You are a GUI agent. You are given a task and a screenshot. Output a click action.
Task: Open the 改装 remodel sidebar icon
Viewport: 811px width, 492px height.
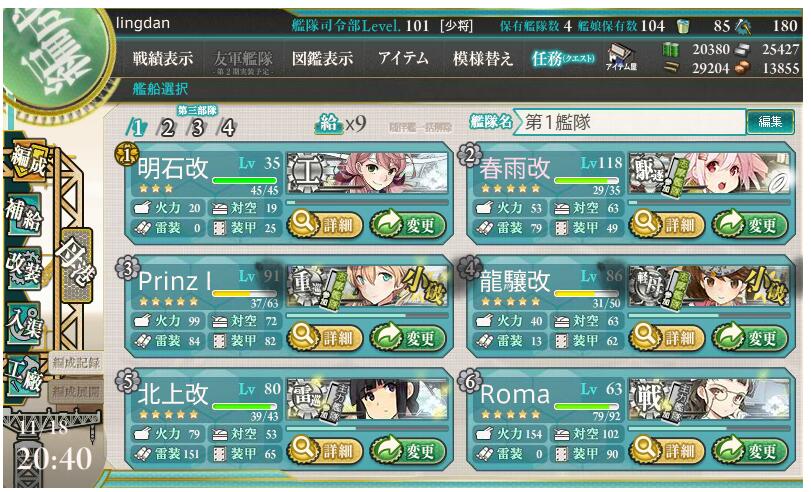[23, 268]
